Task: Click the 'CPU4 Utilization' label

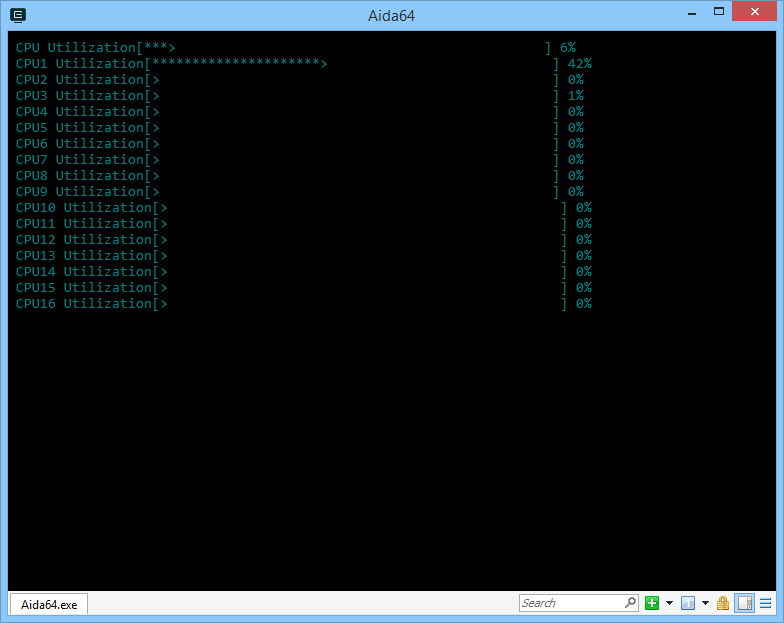Action: [x=80, y=112]
